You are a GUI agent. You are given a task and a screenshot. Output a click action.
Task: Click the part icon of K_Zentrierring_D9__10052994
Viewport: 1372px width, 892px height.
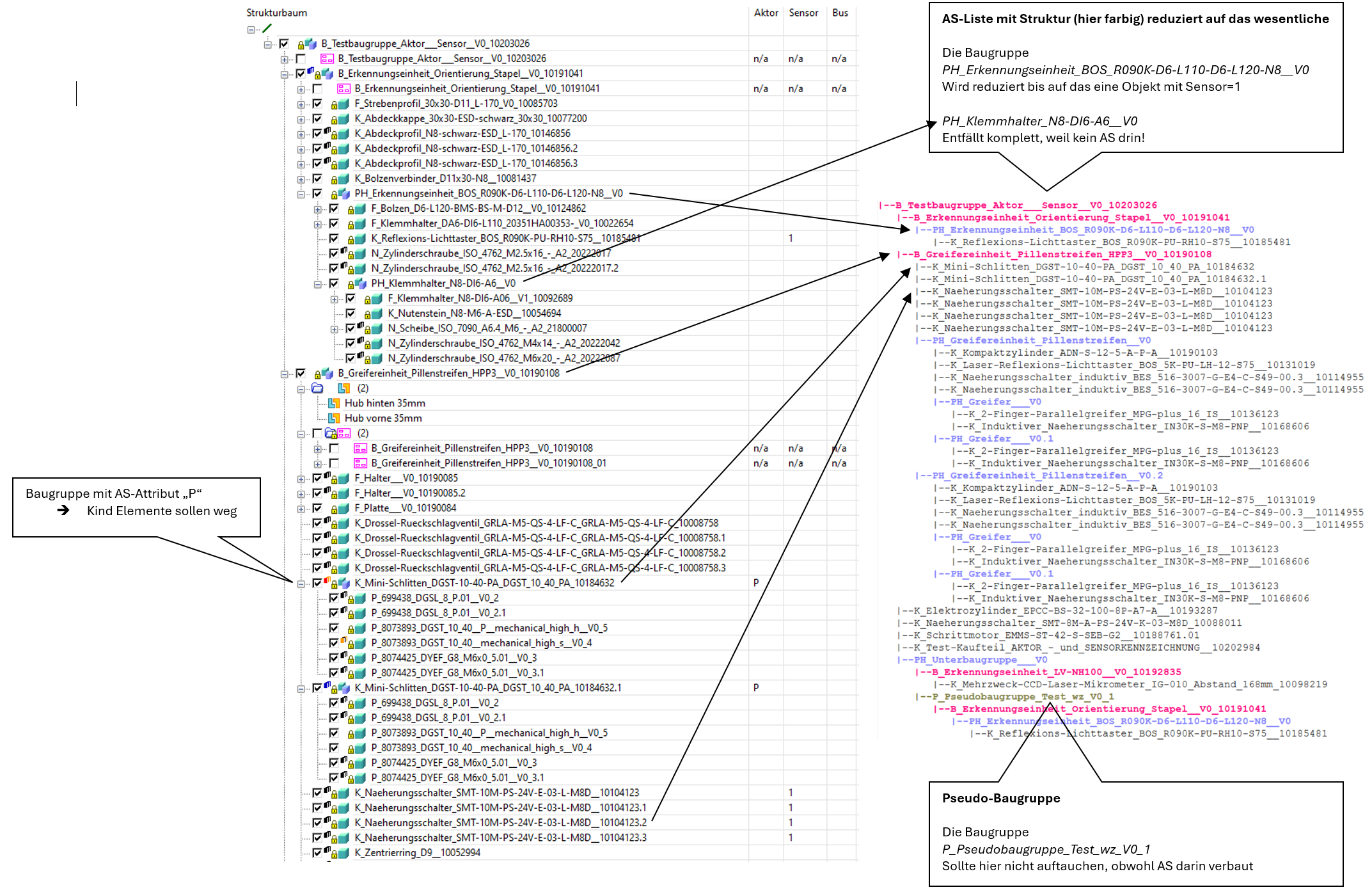[x=343, y=853]
